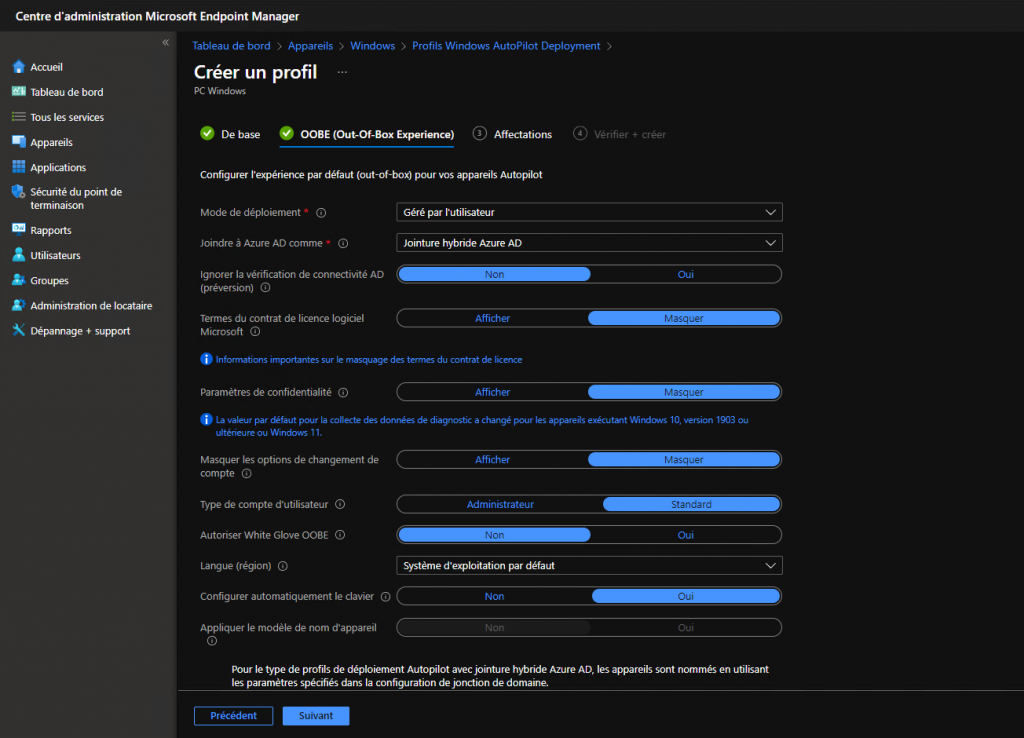Image resolution: width=1024 pixels, height=738 pixels.
Task: Set Configurer automatiquement le clavier to Oui
Action: point(686,596)
